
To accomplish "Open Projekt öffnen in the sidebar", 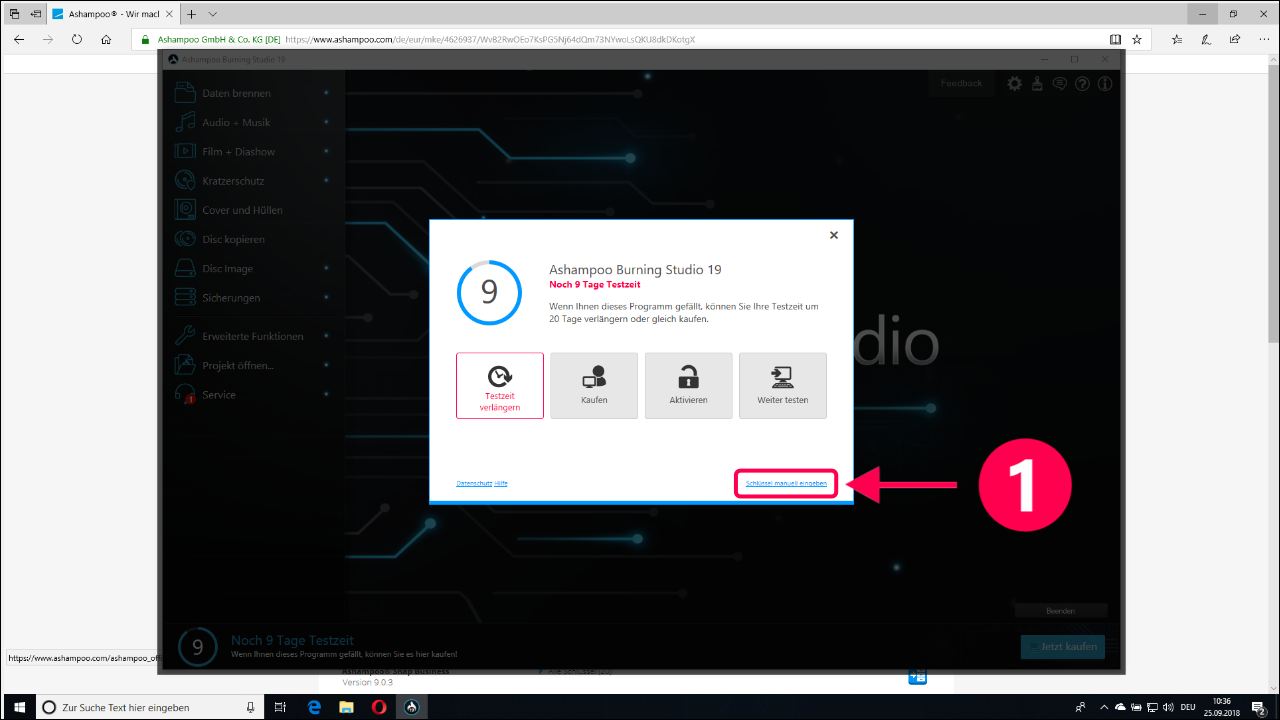I will [x=252, y=366].
